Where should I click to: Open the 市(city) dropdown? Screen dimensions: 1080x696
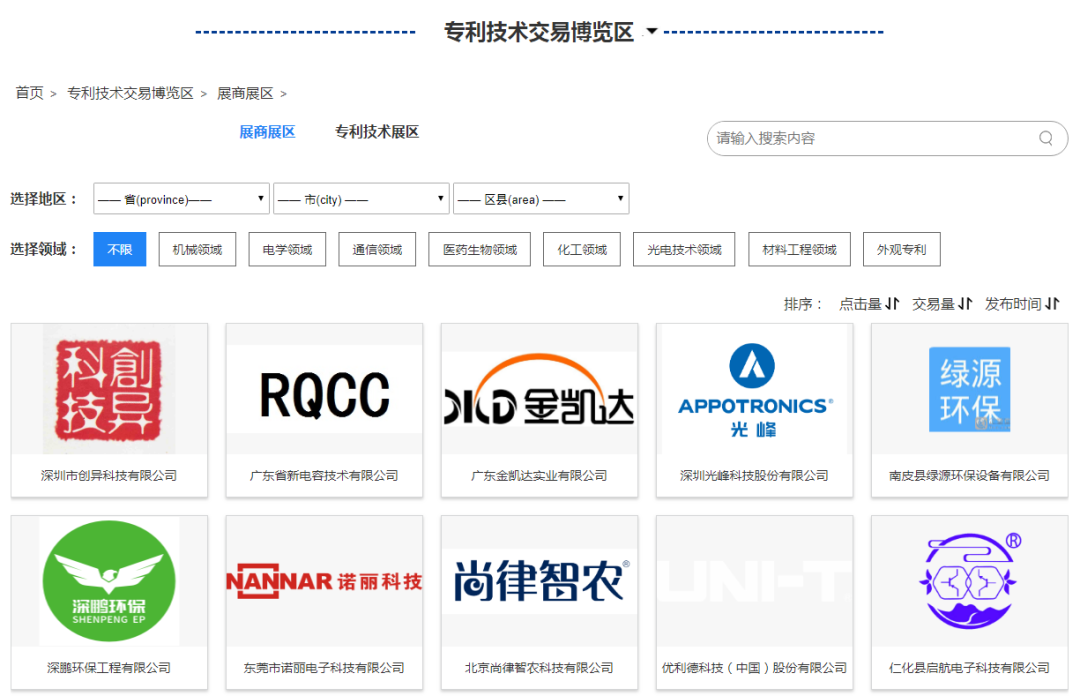(x=361, y=198)
